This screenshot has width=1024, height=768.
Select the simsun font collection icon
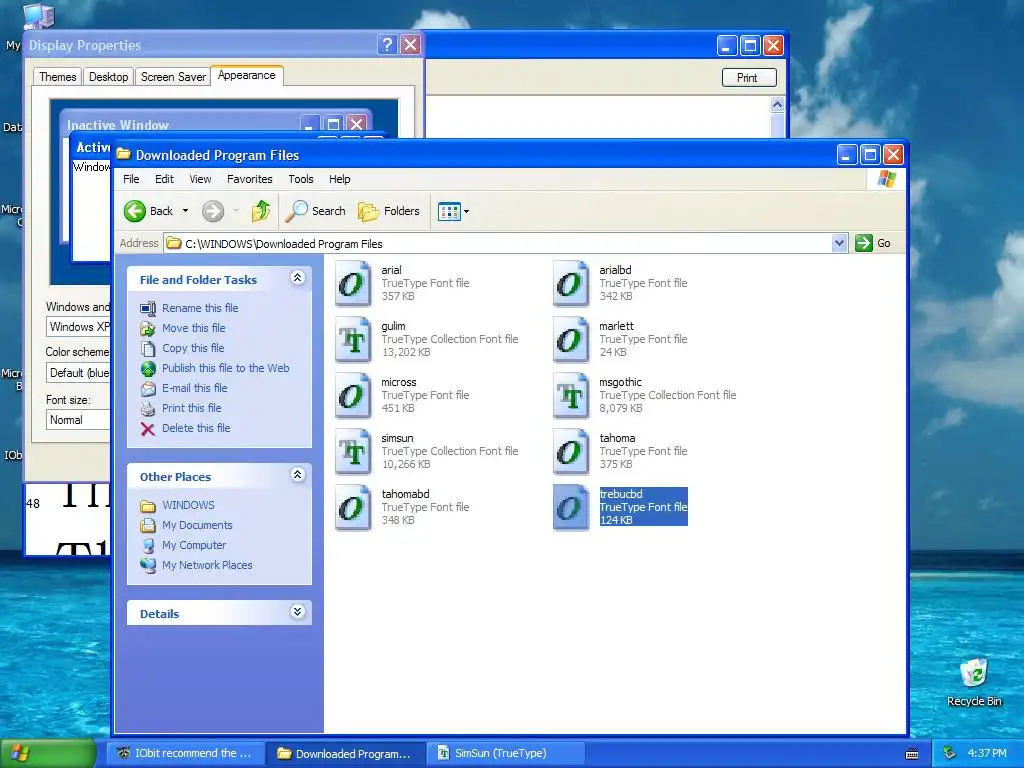(353, 452)
